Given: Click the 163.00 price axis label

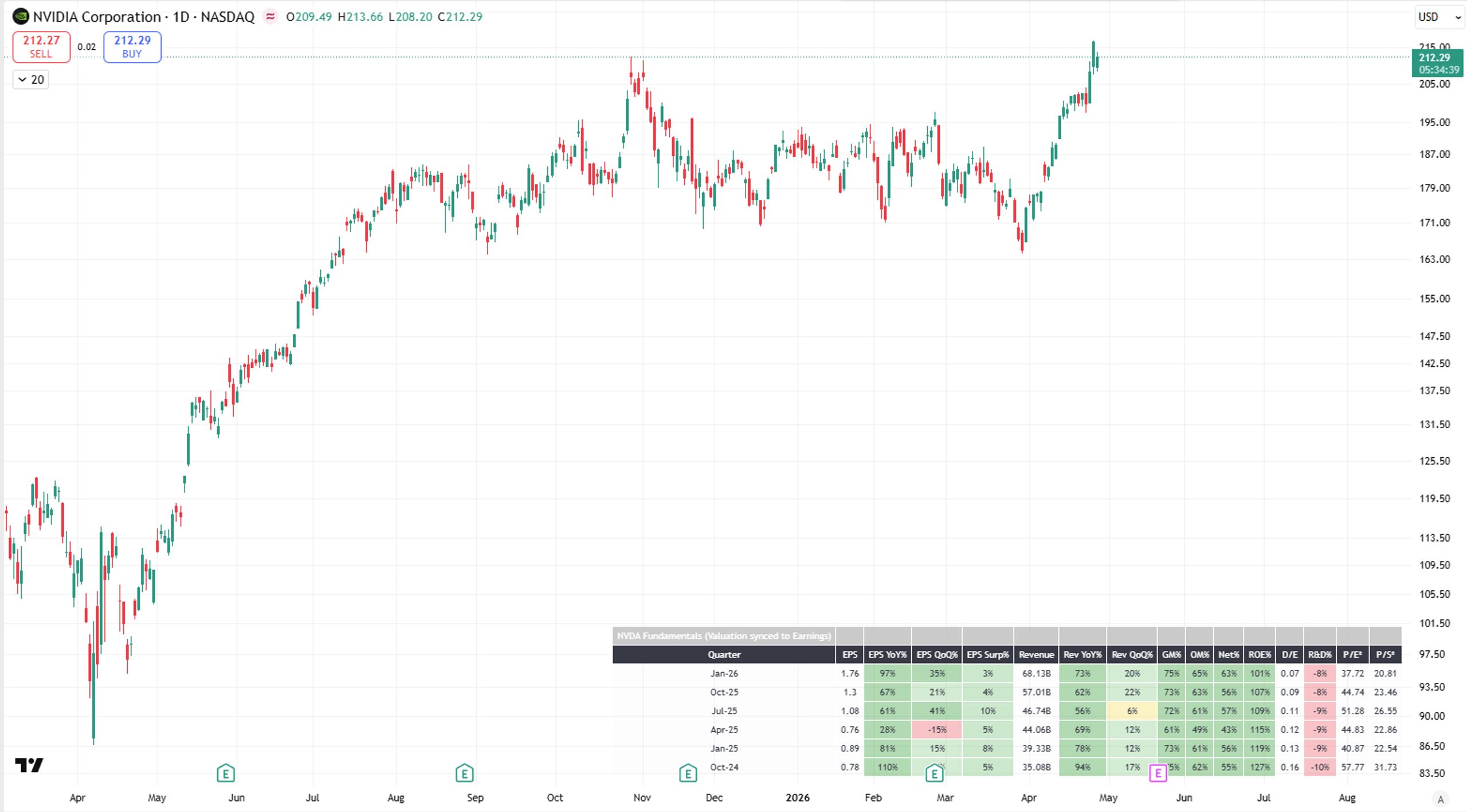Looking at the screenshot, I should tap(1434, 260).
